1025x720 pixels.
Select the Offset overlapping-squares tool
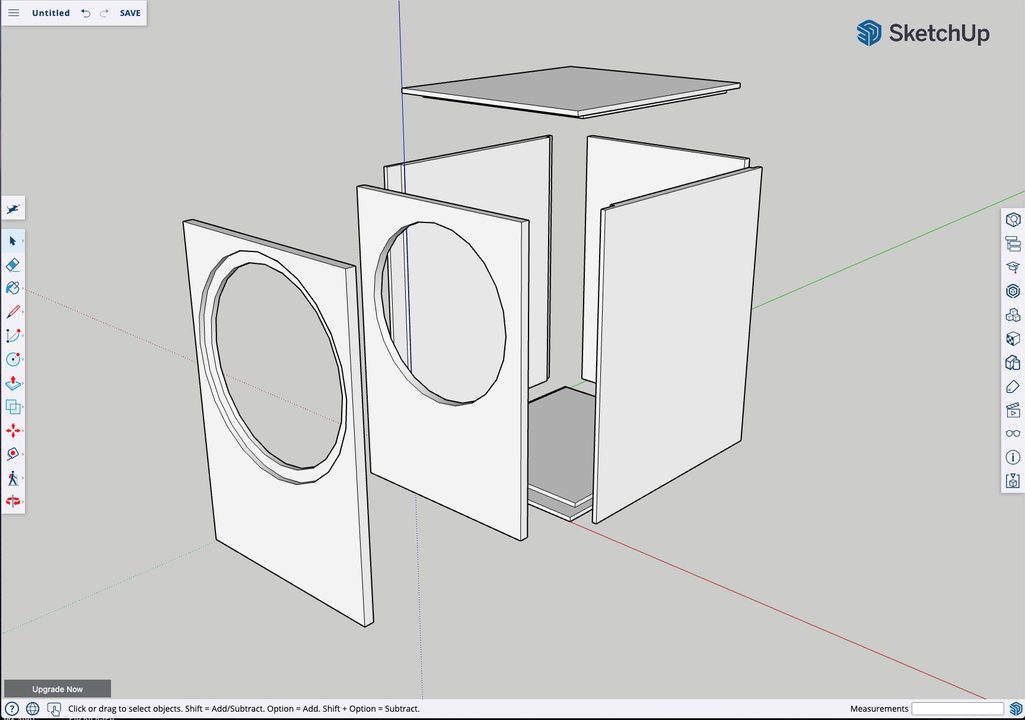point(13,407)
